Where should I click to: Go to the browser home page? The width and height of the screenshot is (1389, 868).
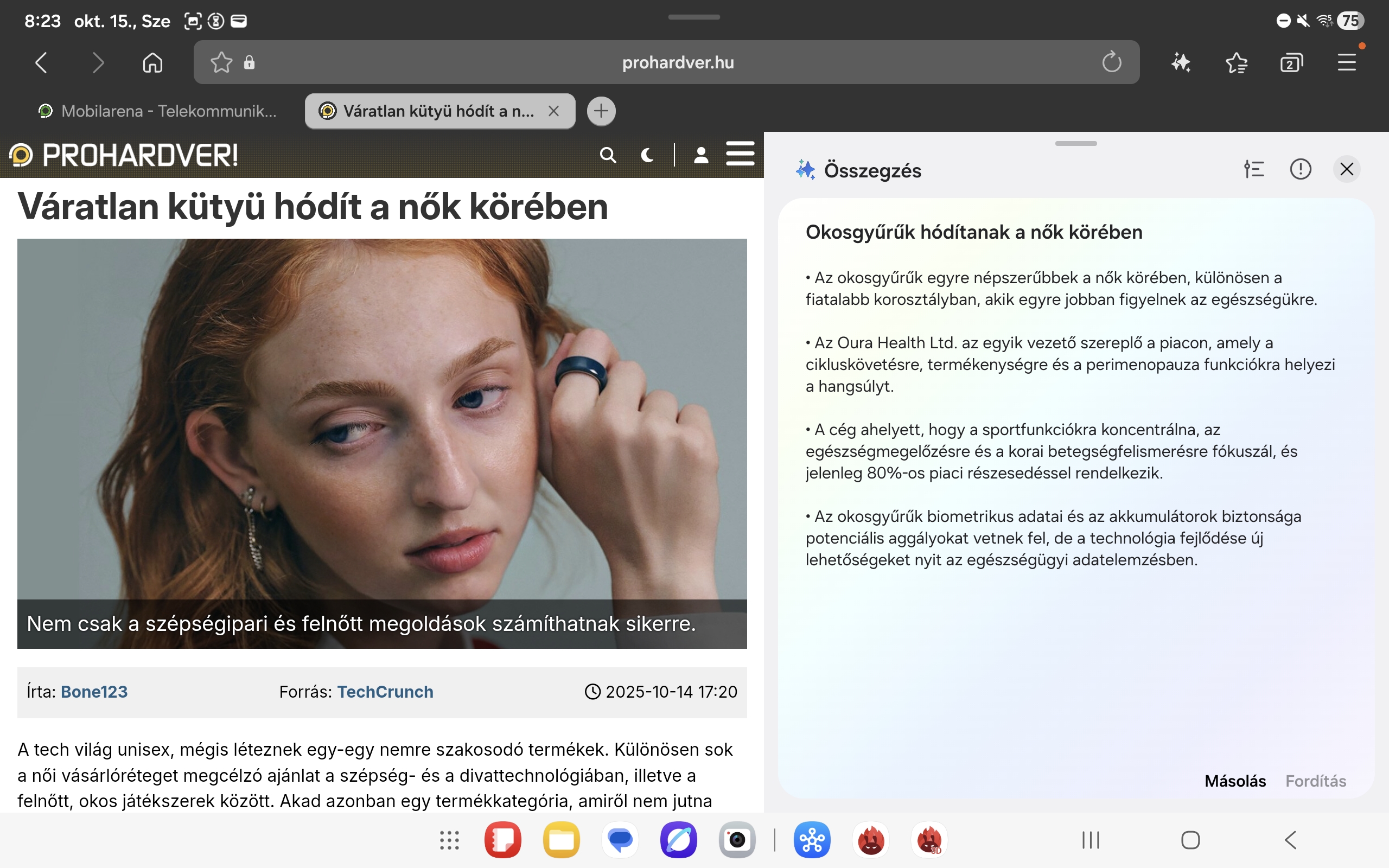(152, 62)
